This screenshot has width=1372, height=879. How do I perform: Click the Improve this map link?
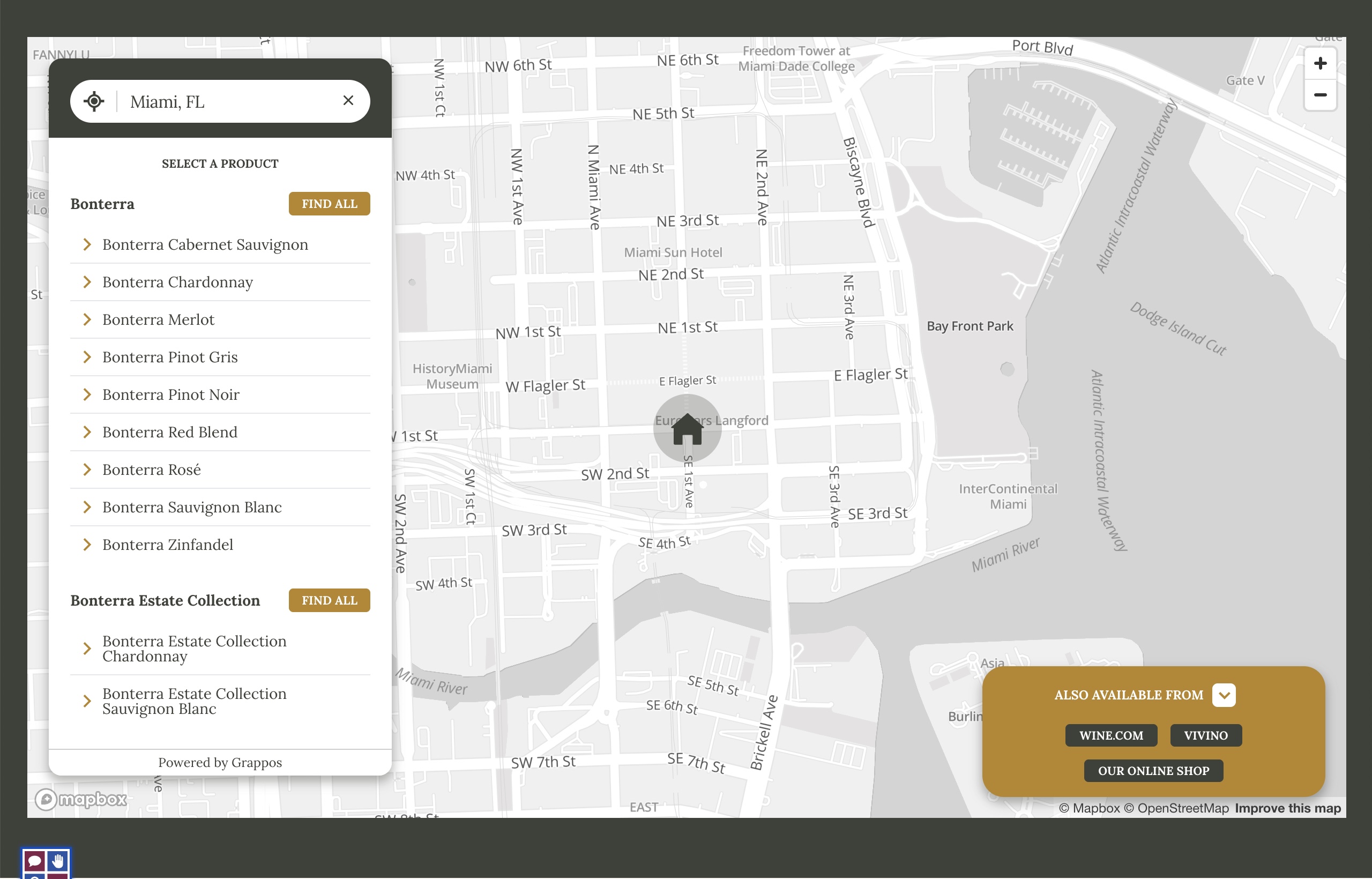click(1287, 808)
